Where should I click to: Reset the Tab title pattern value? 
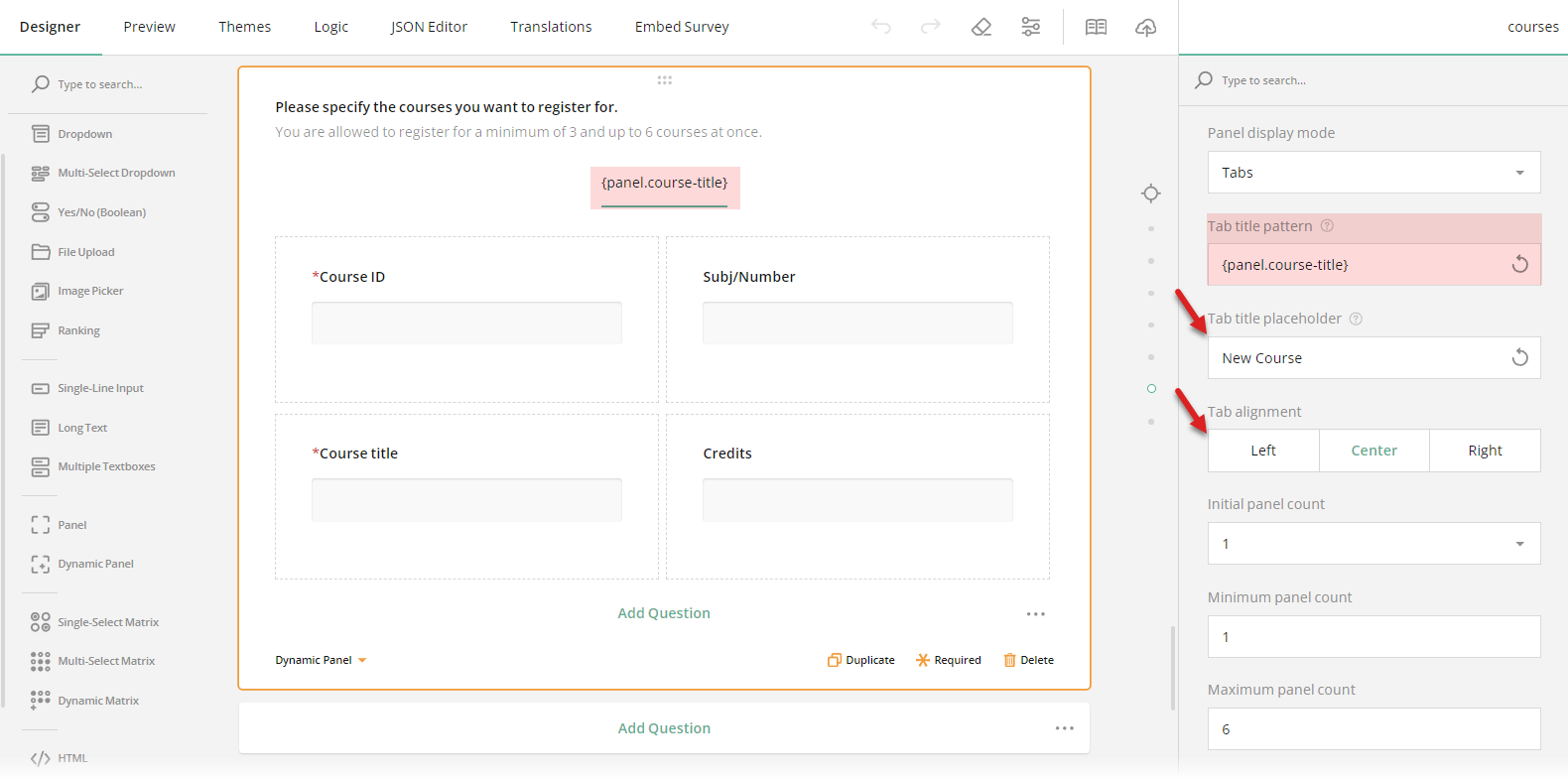click(x=1519, y=265)
